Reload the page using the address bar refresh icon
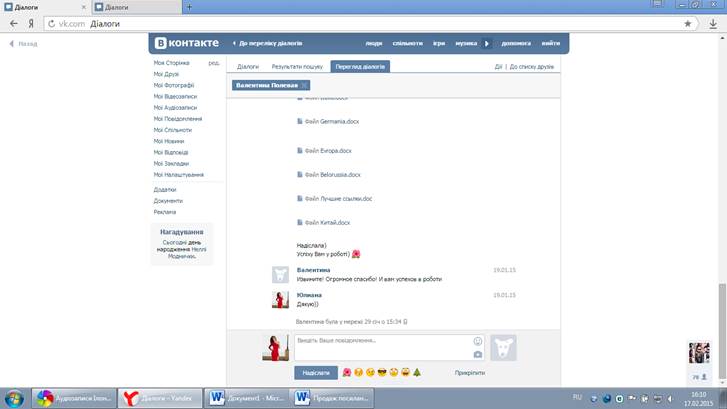This screenshot has height=409, width=727. coord(51,24)
